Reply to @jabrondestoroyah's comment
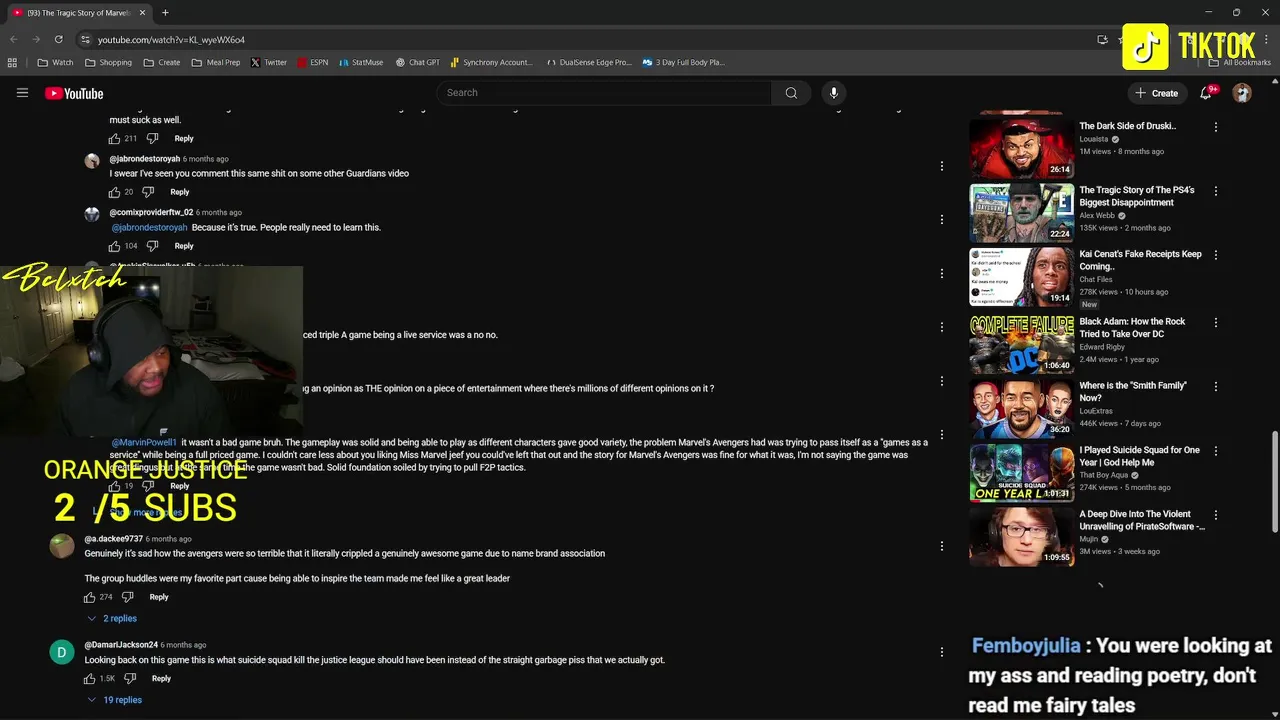The image size is (1280, 720). (x=180, y=192)
